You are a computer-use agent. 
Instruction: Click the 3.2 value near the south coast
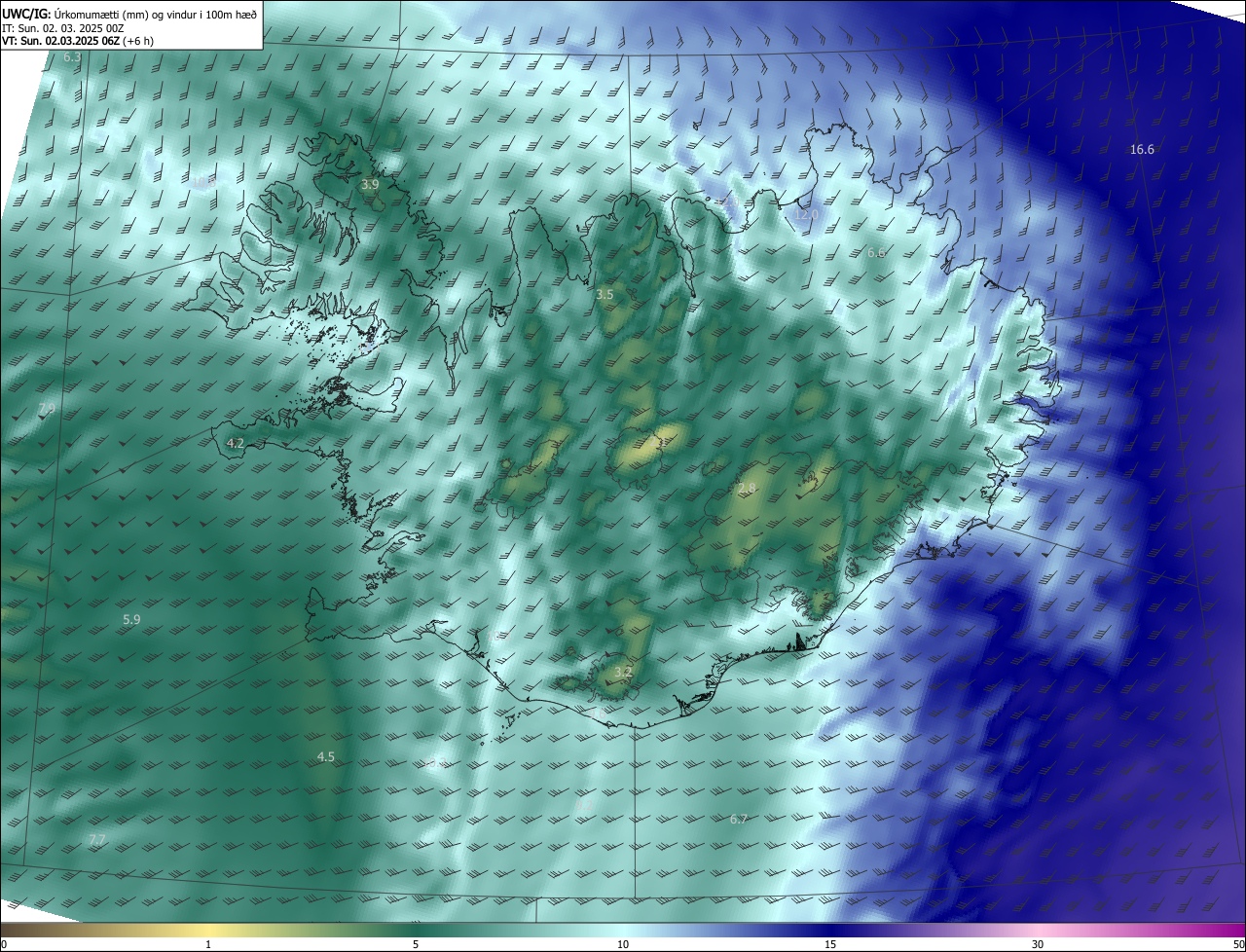pyautogui.click(x=623, y=672)
